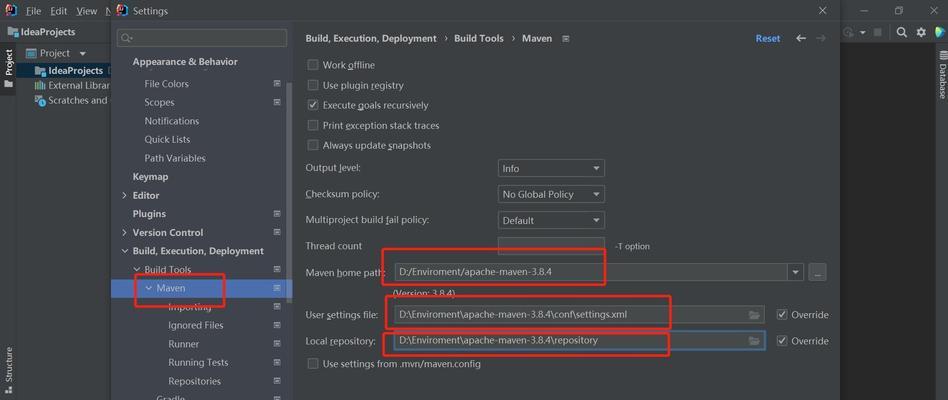Enable Use settings from .mvn/maven.config
948x400 pixels.
click(313, 364)
